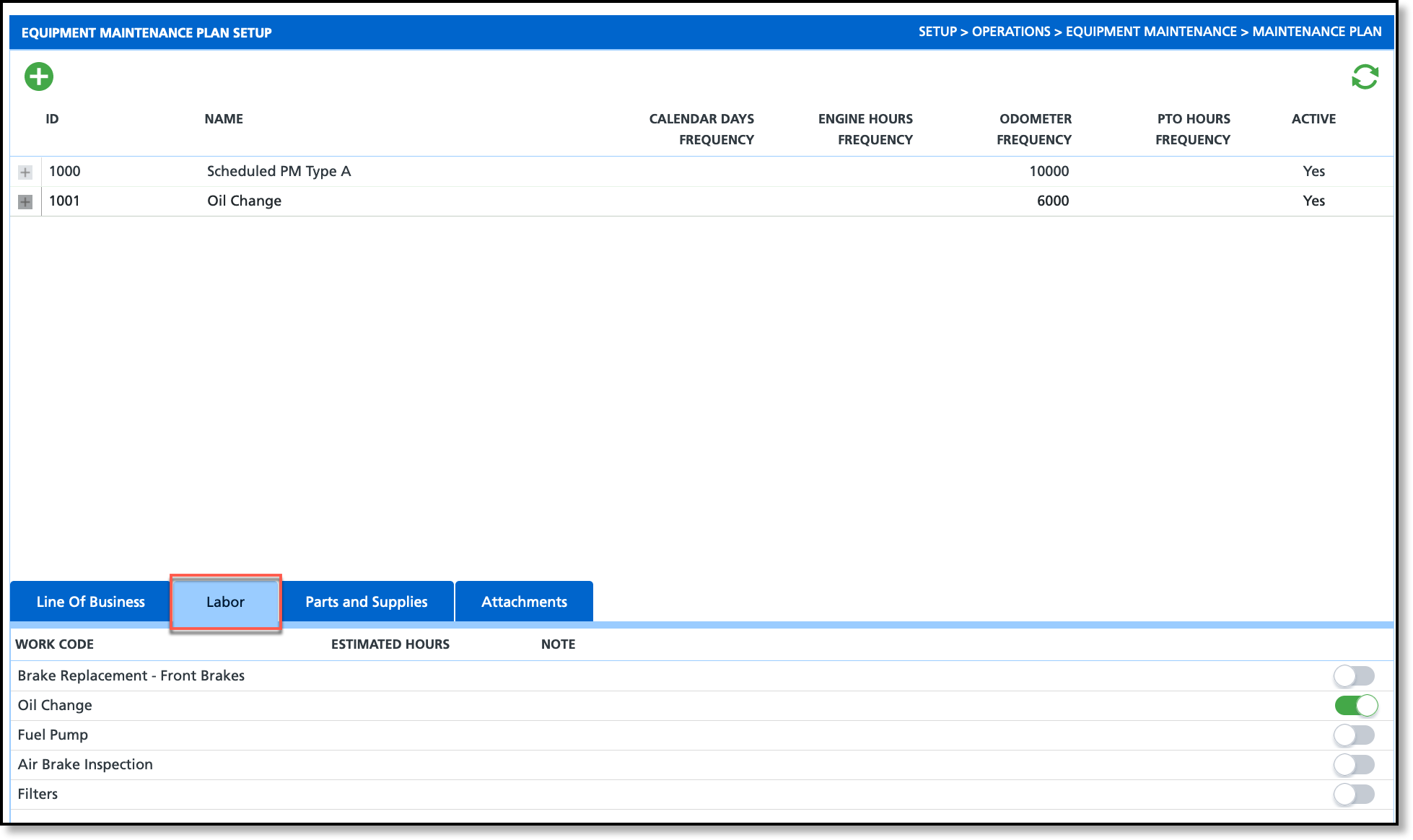
Task: Select the Labor tab
Action: (225, 602)
